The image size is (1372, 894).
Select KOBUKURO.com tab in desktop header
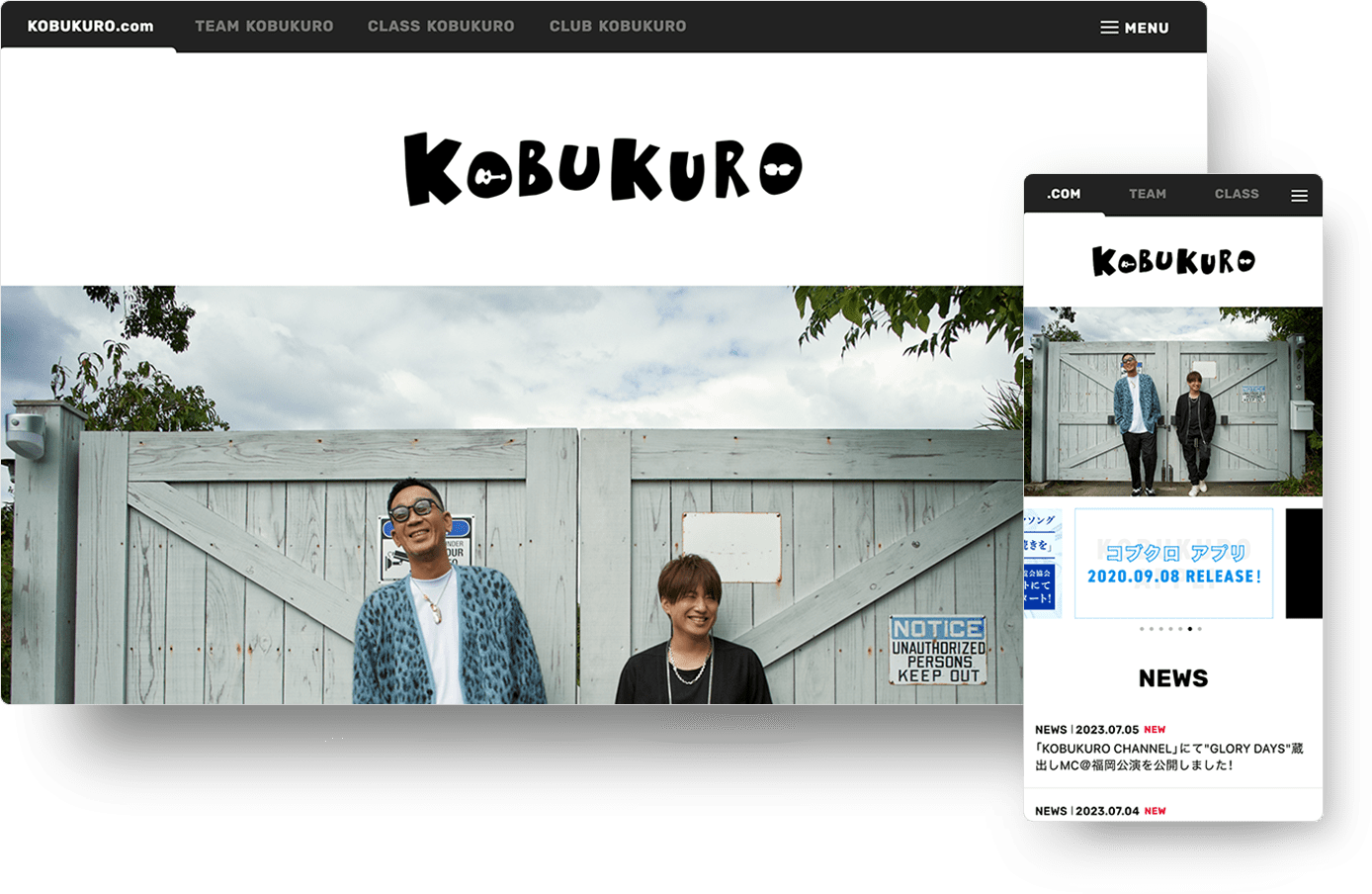tap(90, 27)
